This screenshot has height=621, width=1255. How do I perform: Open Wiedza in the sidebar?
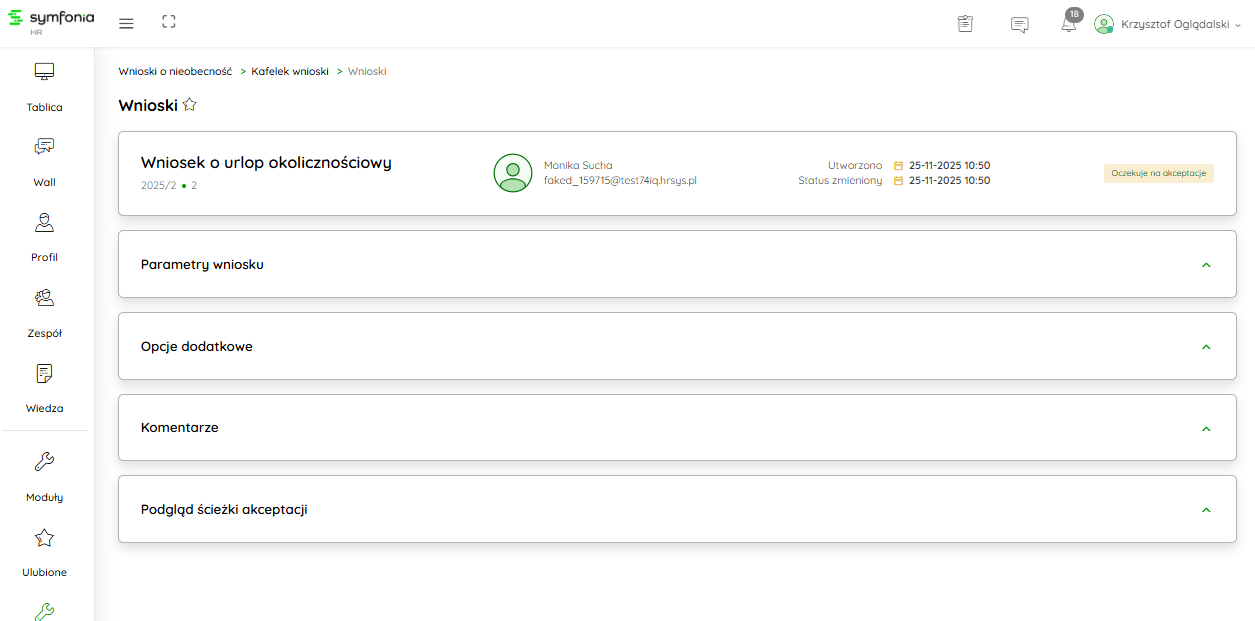click(x=44, y=387)
